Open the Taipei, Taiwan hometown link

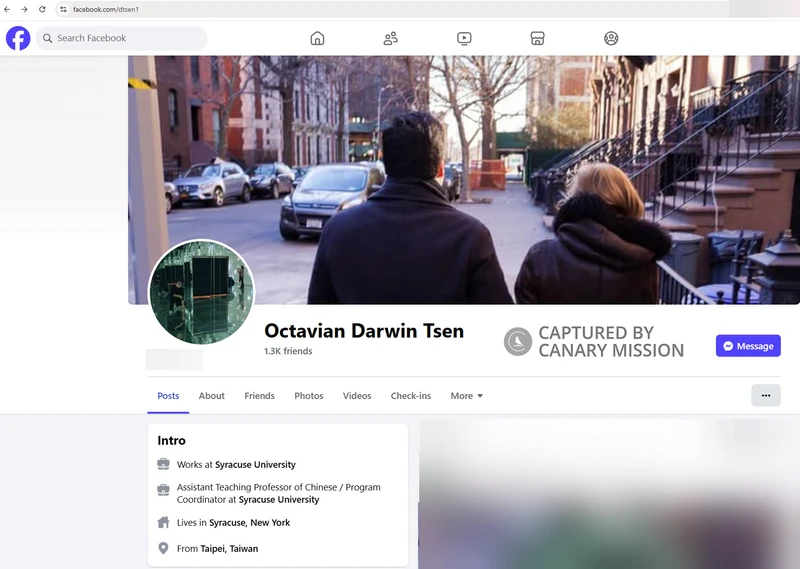click(x=229, y=549)
